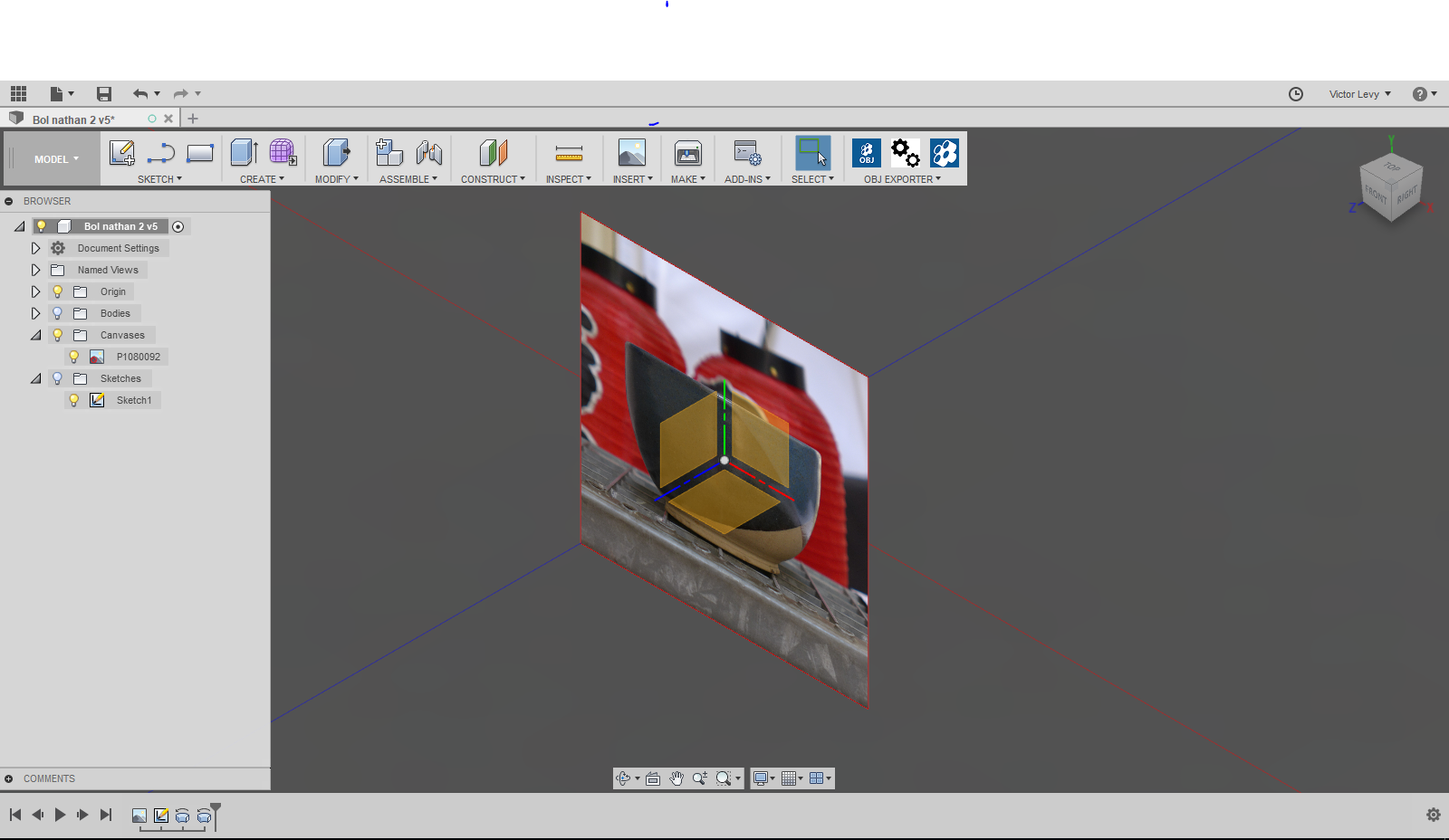The image size is (1449, 840).
Task: Open the CREATE menu
Action: click(262, 179)
